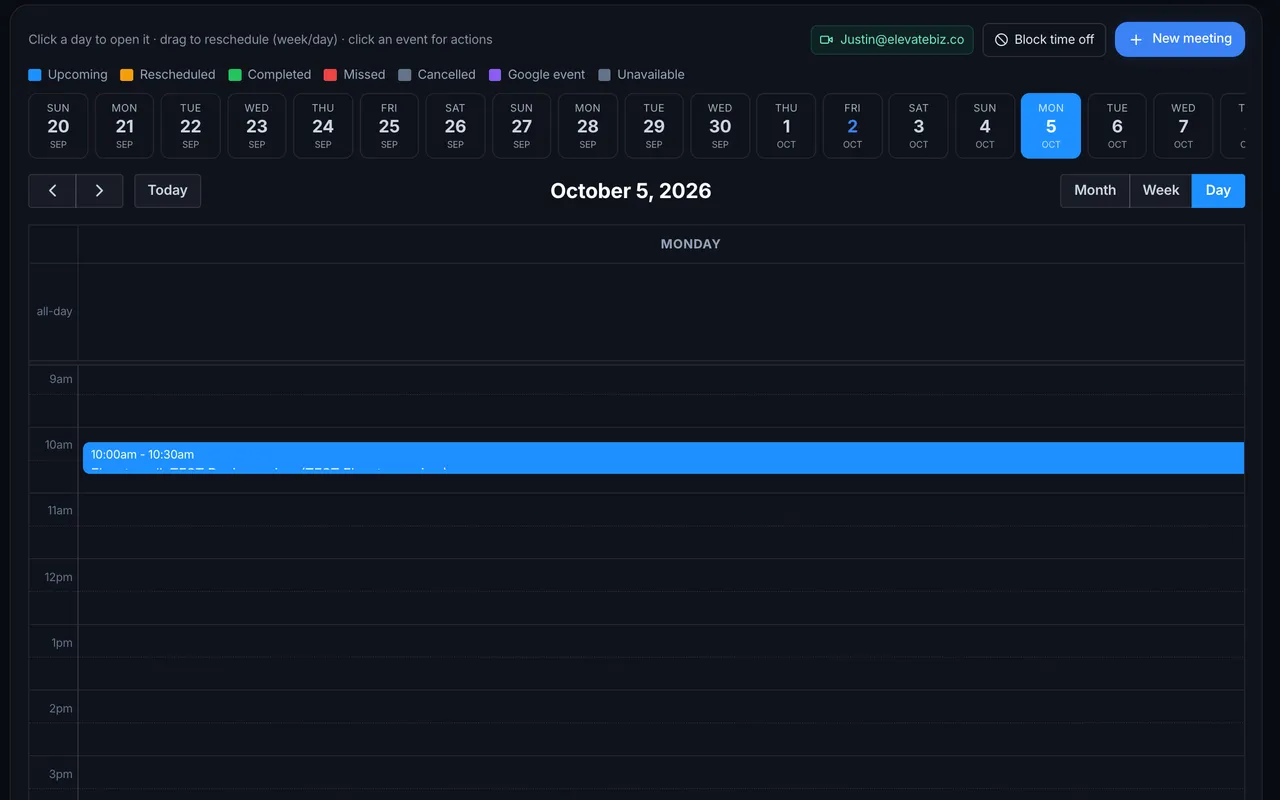The height and width of the screenshot is (800, 1280).
Task: Select Wednesday September 23 in date strip
Action: 257,126
